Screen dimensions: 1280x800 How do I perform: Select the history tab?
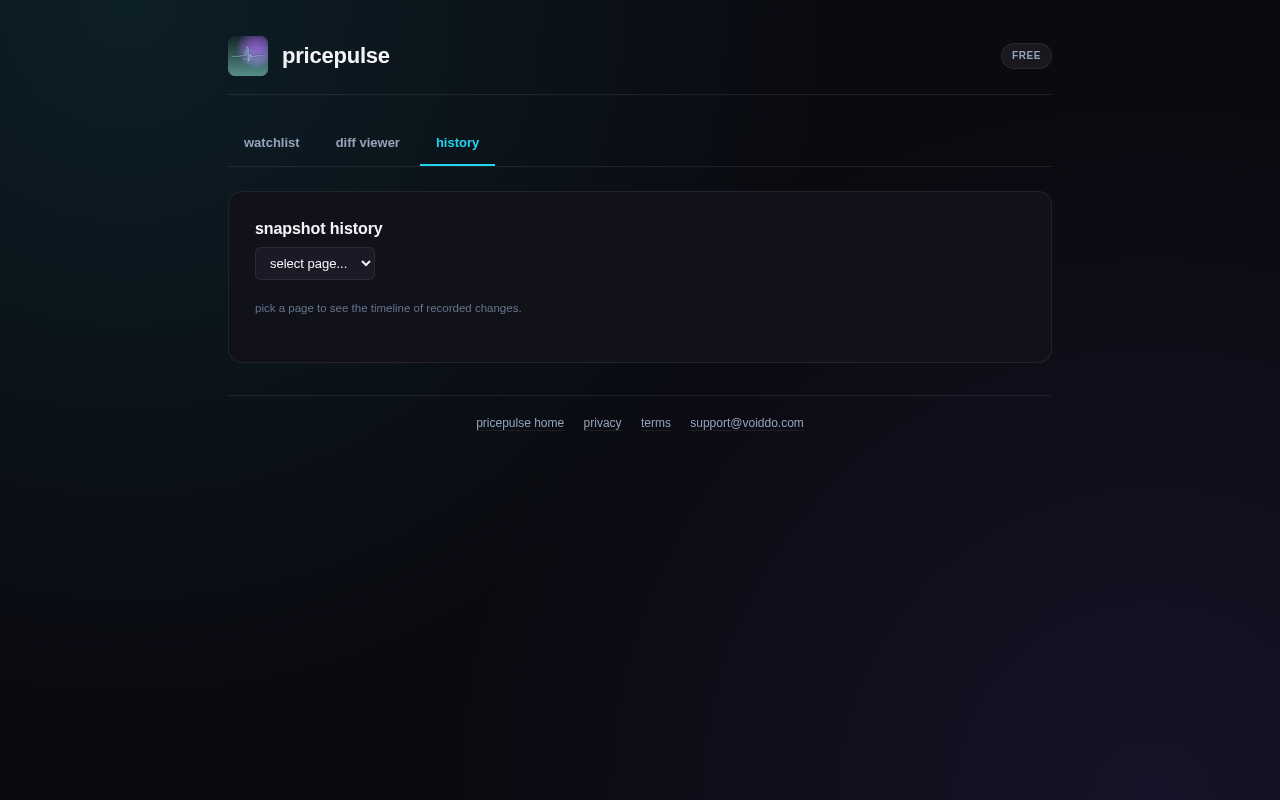[458, 143]
